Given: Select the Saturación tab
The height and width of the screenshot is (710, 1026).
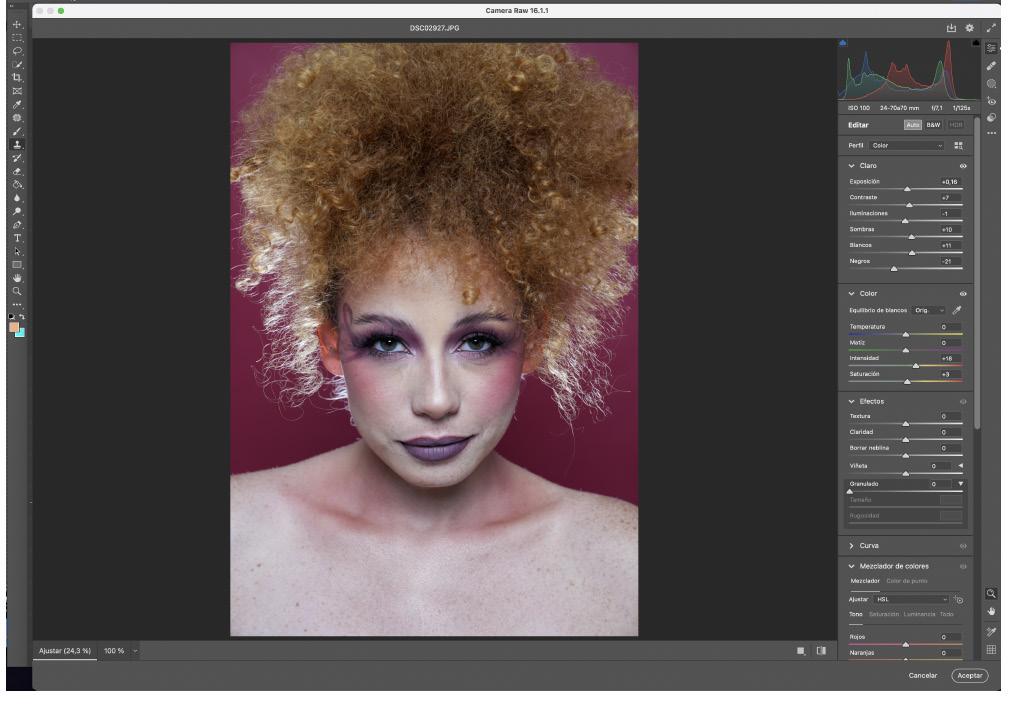Looking at the screenshot, I should [884, 614].
